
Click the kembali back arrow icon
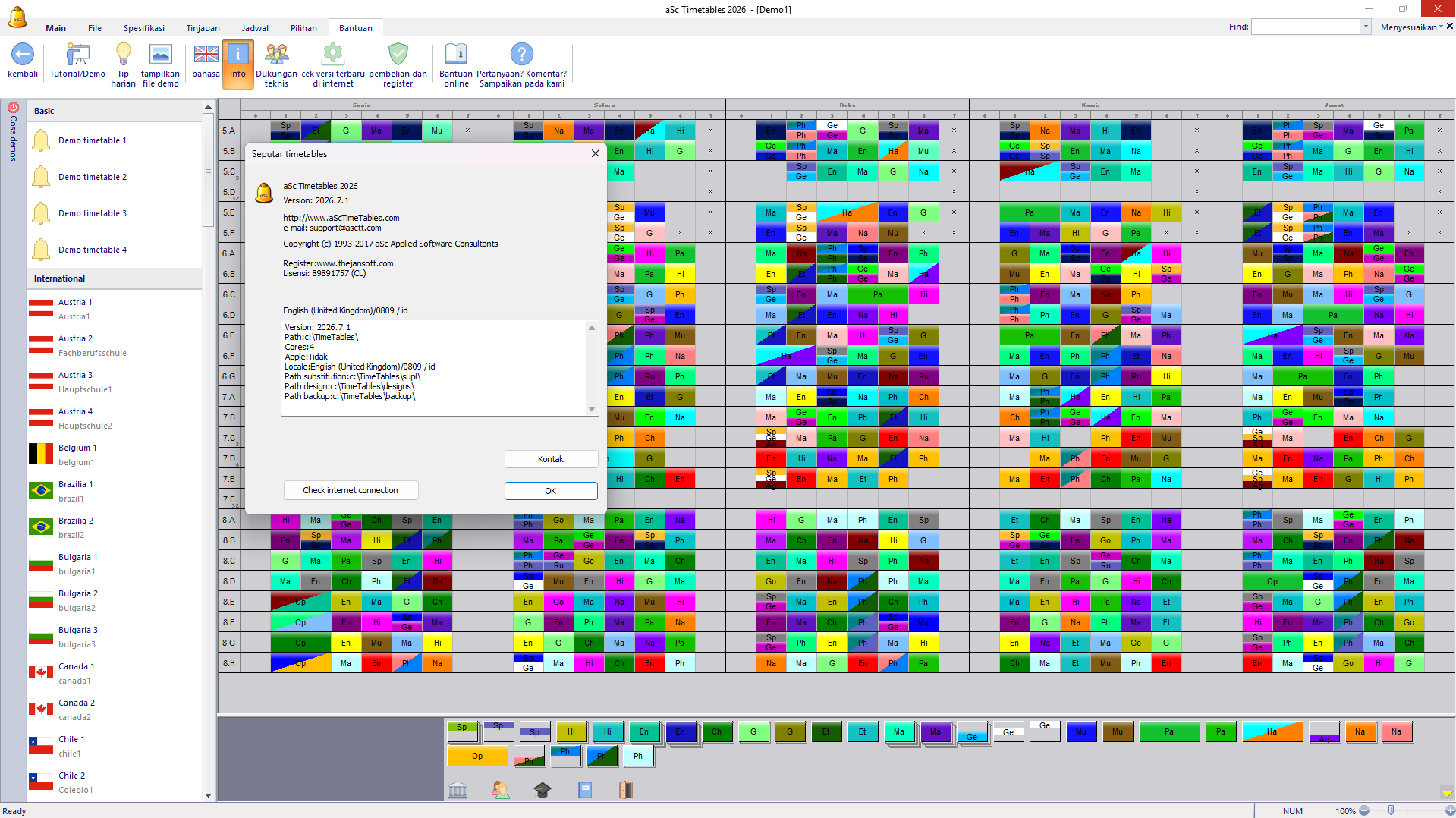(23, 55)
